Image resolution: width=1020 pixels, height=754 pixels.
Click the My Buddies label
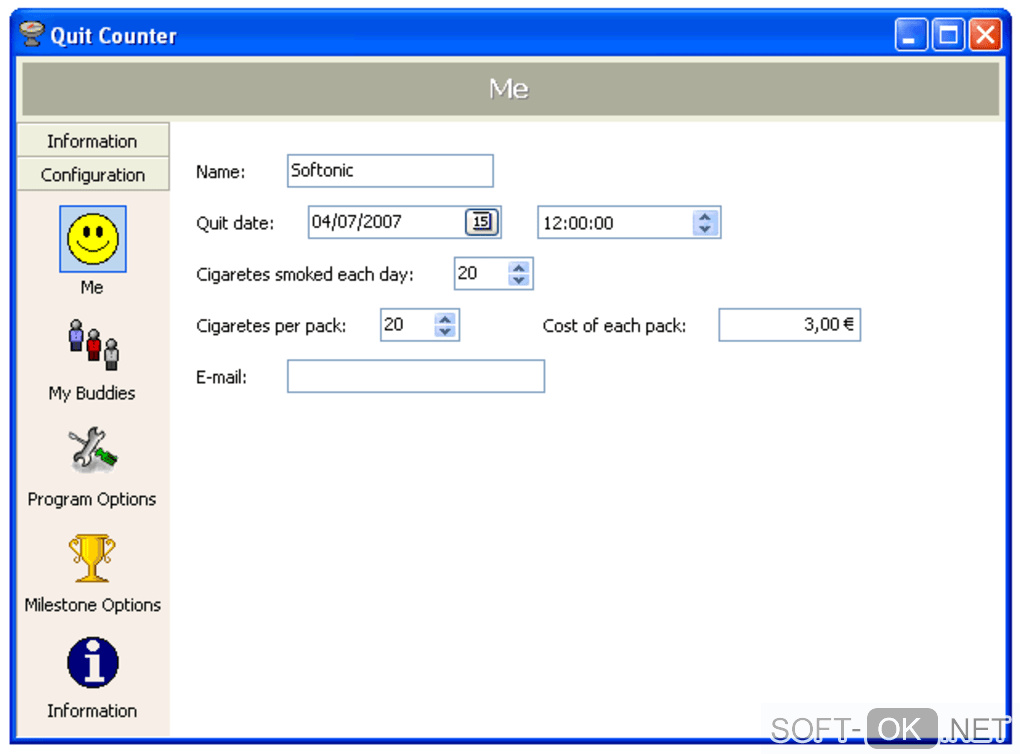point(92,393)
